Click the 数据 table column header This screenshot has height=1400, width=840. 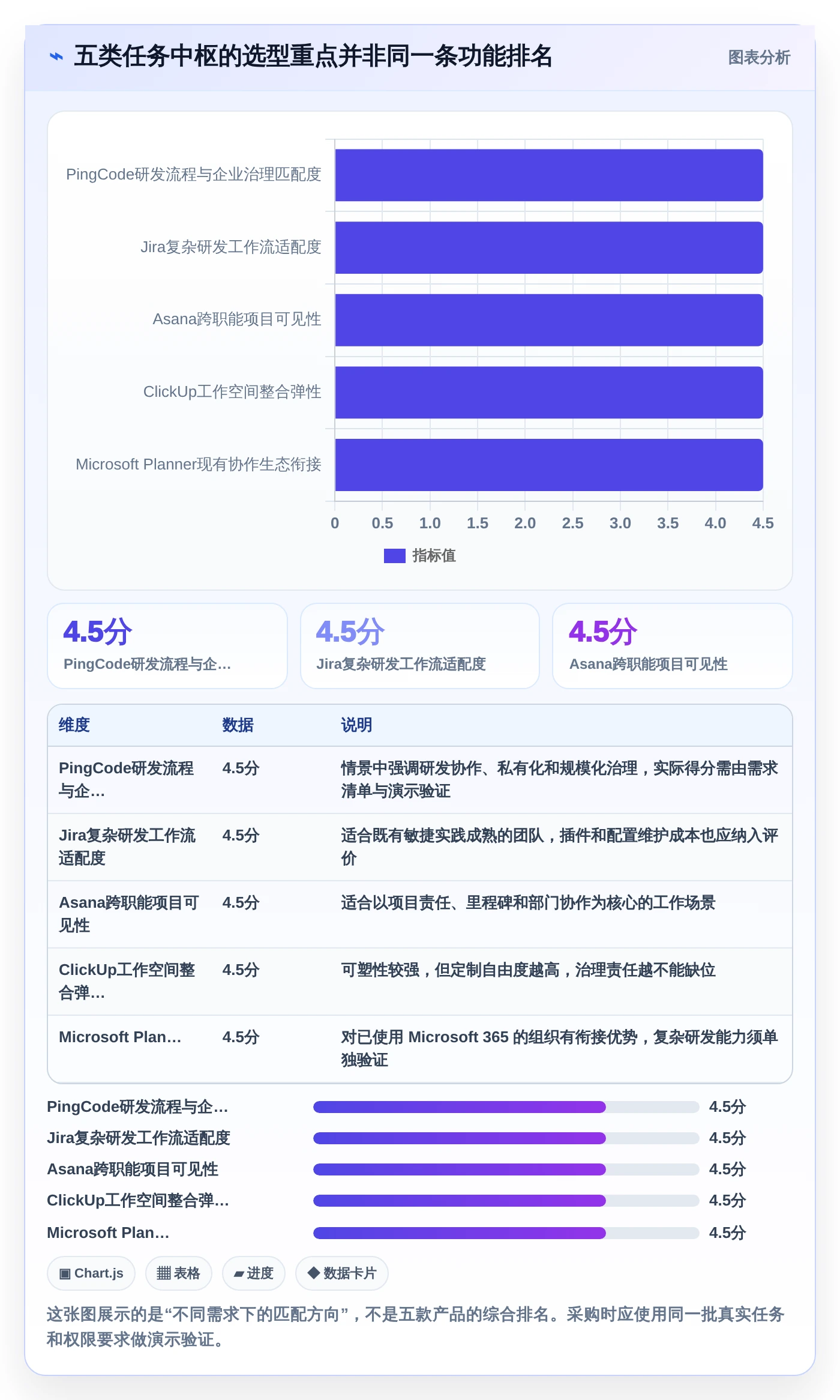pos(238,725)
